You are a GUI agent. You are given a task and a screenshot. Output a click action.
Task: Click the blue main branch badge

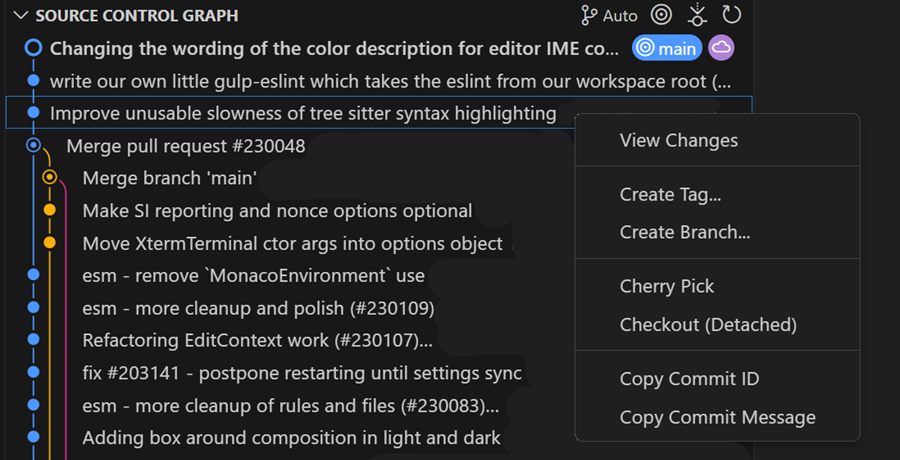click(666, 48)
